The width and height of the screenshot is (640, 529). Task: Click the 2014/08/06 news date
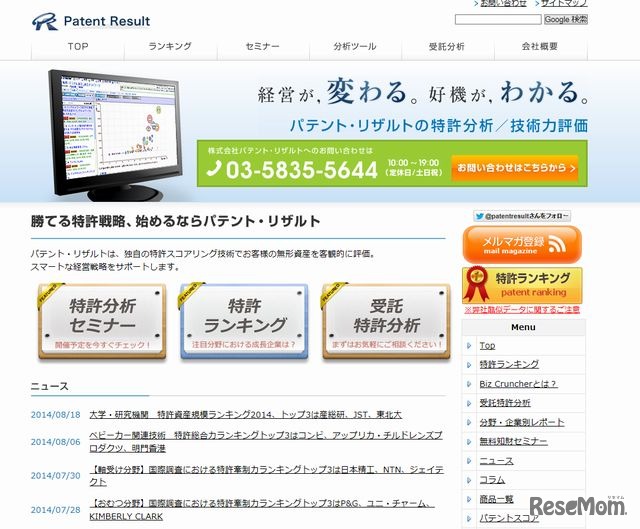point(56,442)
